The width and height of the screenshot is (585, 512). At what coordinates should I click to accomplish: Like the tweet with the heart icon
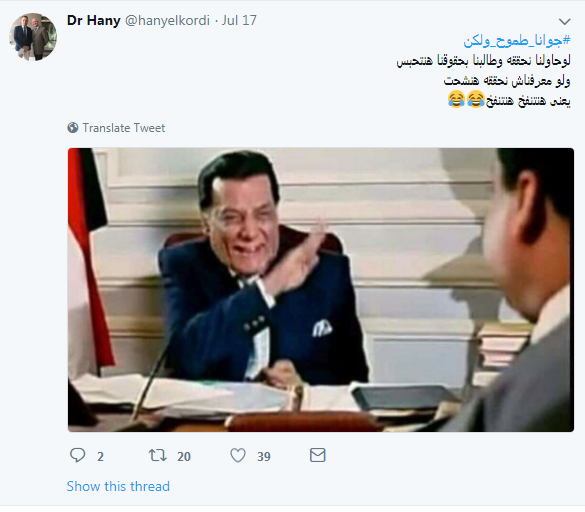point(238,455)
